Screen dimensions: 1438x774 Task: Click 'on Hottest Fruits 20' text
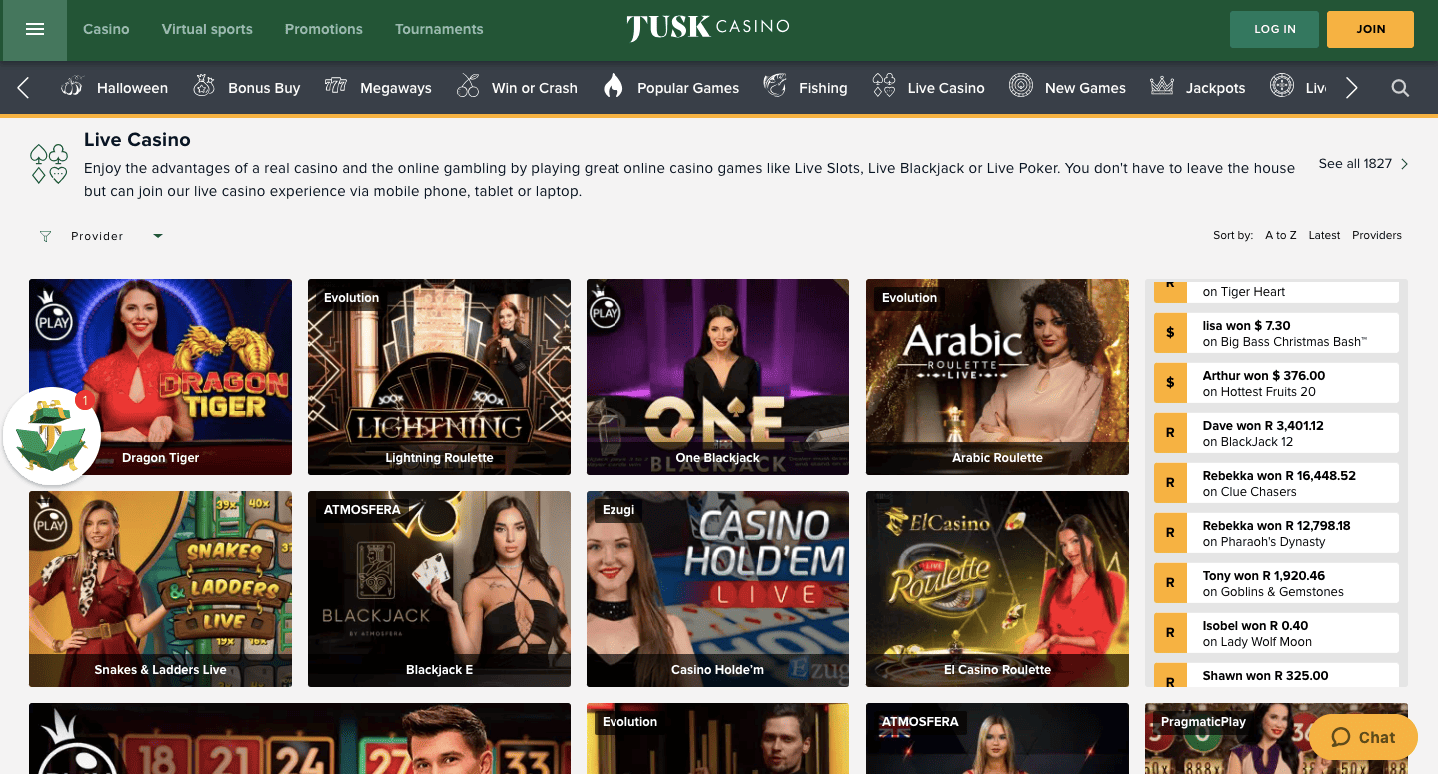click(x=1259, y=392)
